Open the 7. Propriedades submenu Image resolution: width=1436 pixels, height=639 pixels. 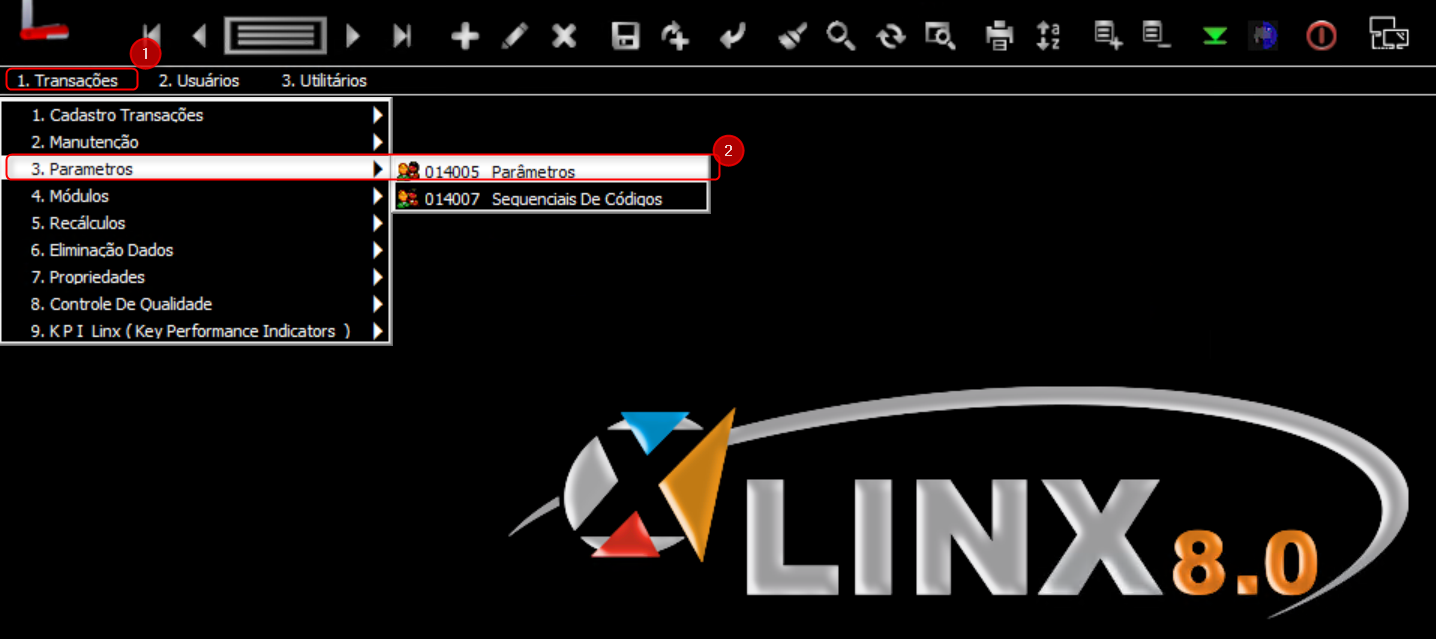tap(196, 277)
